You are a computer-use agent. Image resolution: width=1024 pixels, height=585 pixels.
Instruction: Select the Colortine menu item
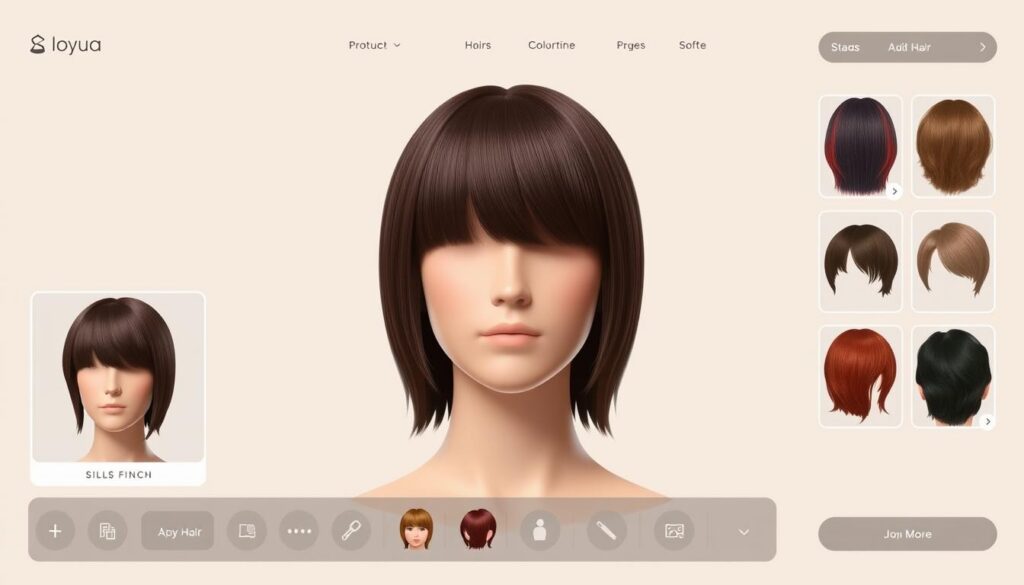552,45
